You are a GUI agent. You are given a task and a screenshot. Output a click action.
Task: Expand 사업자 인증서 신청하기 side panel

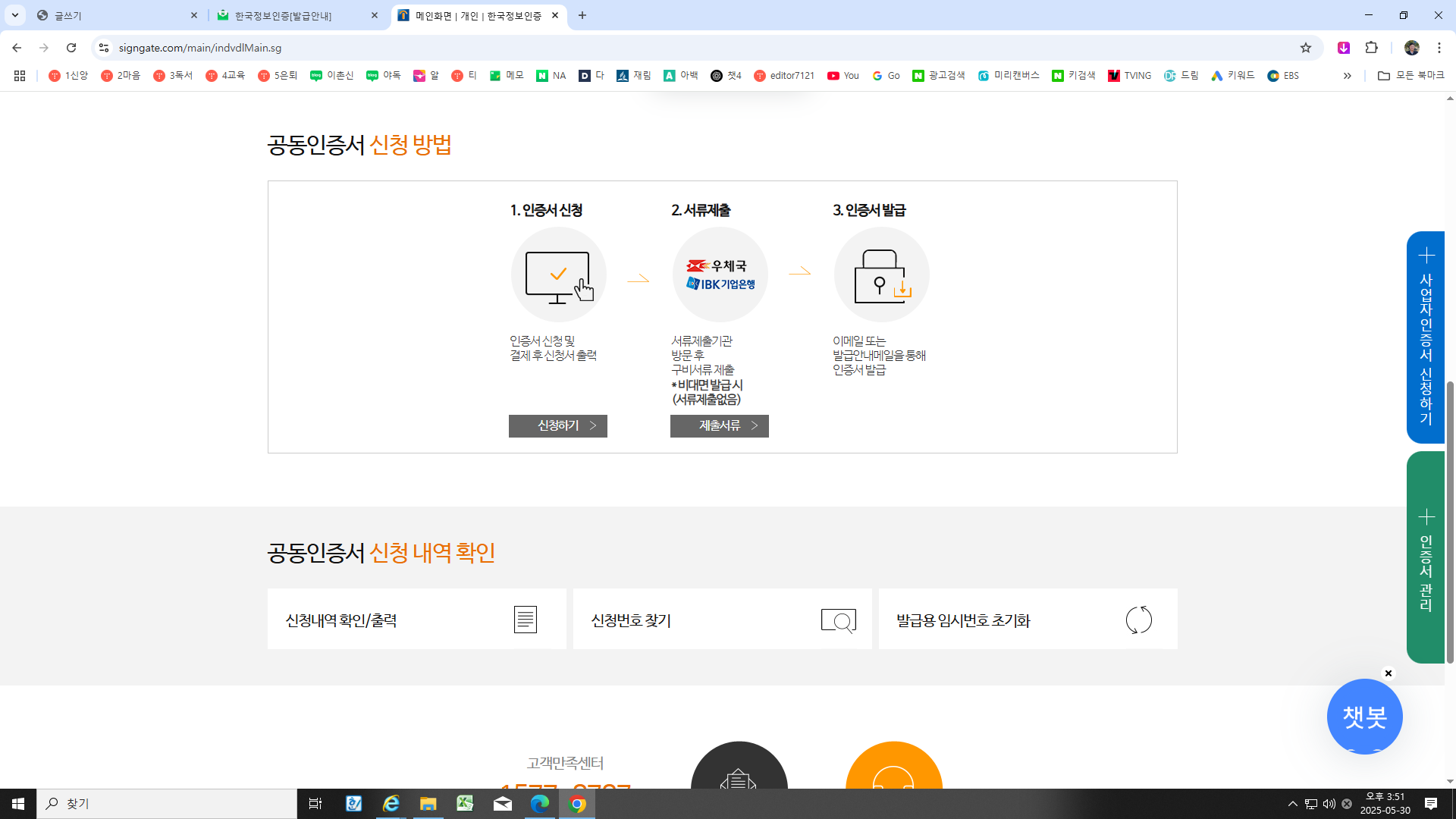[x=1426, y=337]
